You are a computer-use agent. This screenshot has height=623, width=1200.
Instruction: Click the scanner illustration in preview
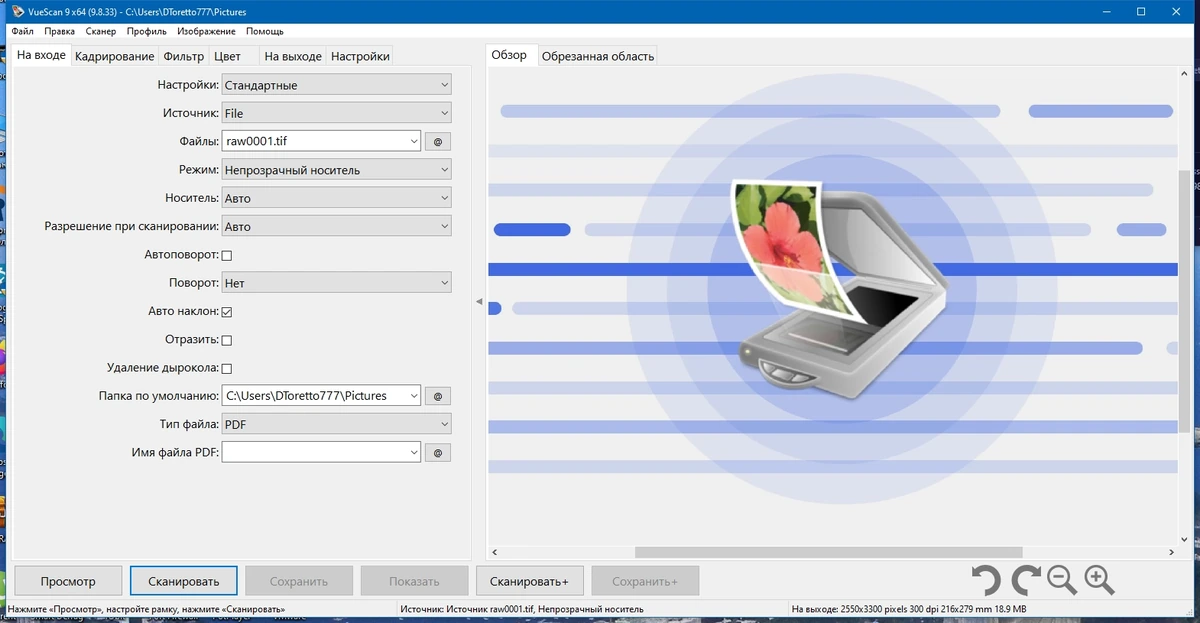tap(836, 288)
